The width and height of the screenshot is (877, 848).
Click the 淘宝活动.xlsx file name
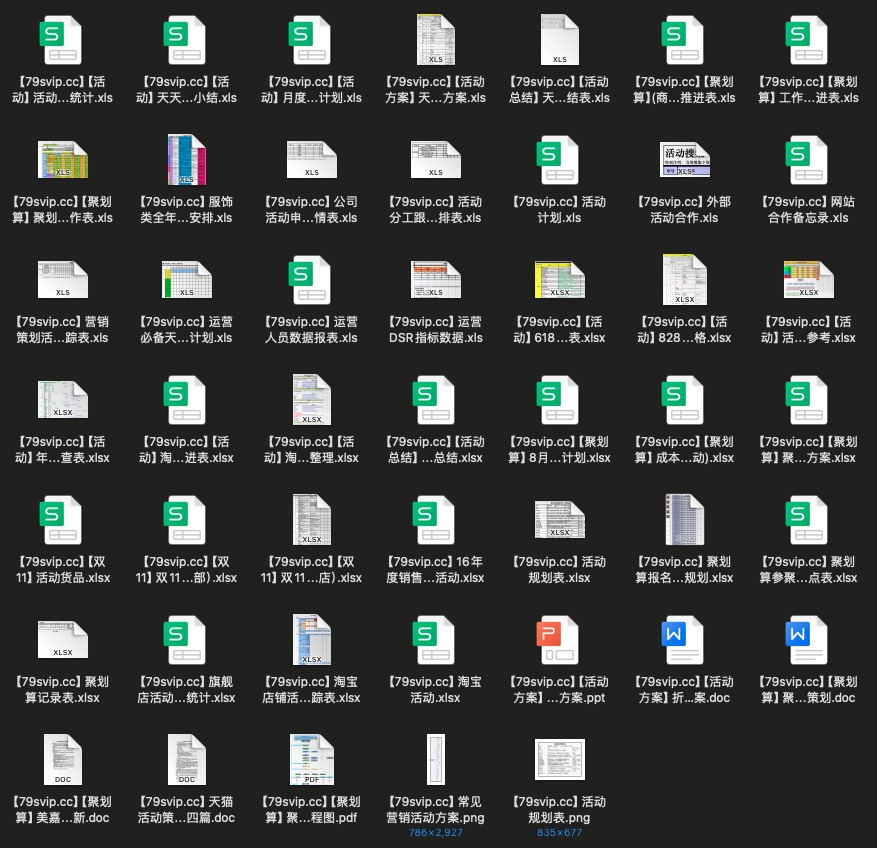(436, 690)
